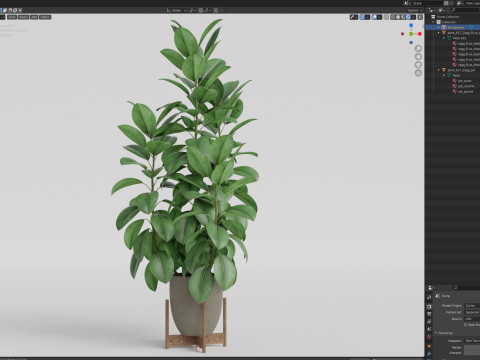Click the dark blue negative Z gizmo ball

tap(411, 42)
